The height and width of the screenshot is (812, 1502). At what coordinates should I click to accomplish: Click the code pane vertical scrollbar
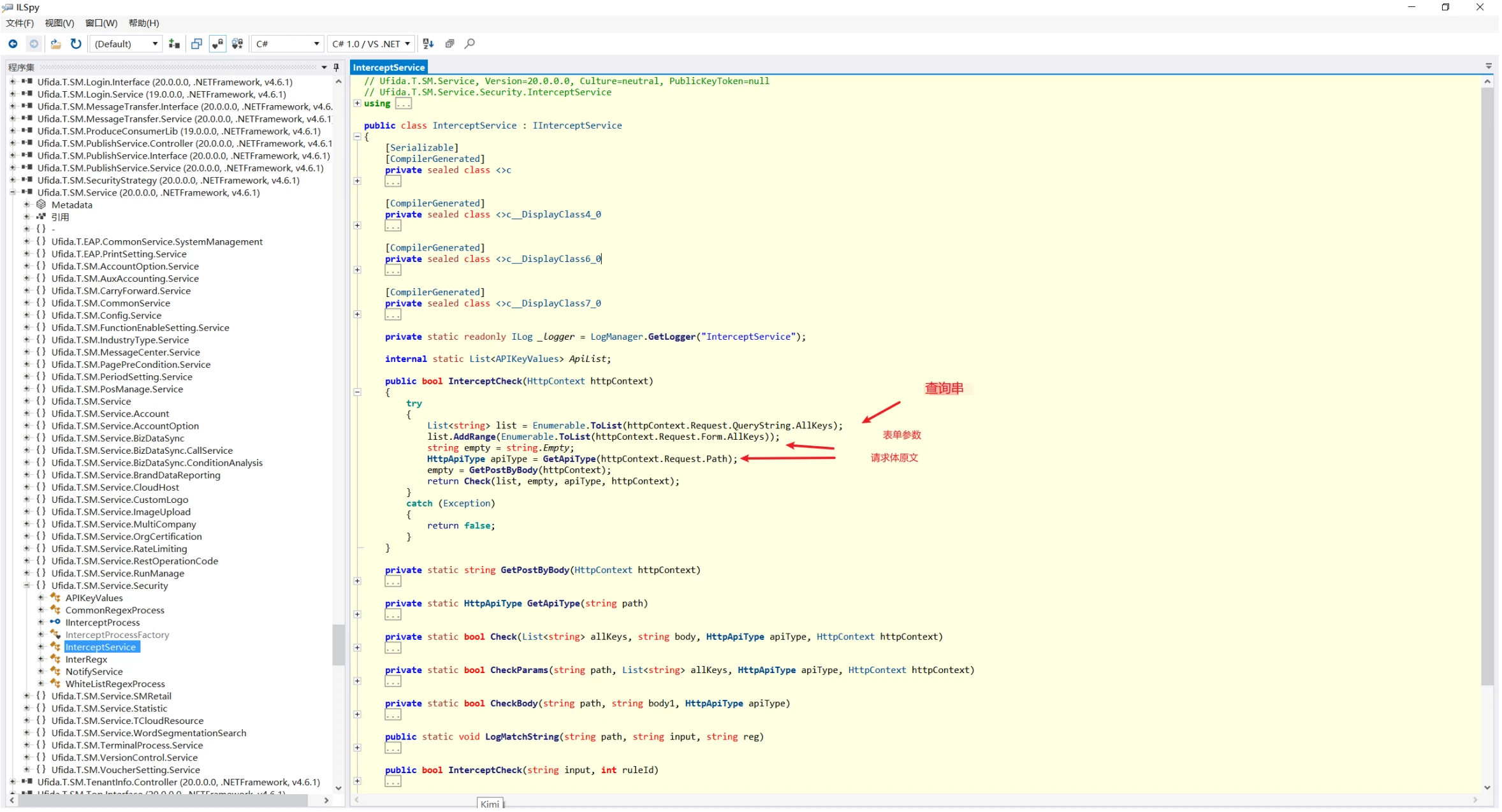[x=1487, y=382]
